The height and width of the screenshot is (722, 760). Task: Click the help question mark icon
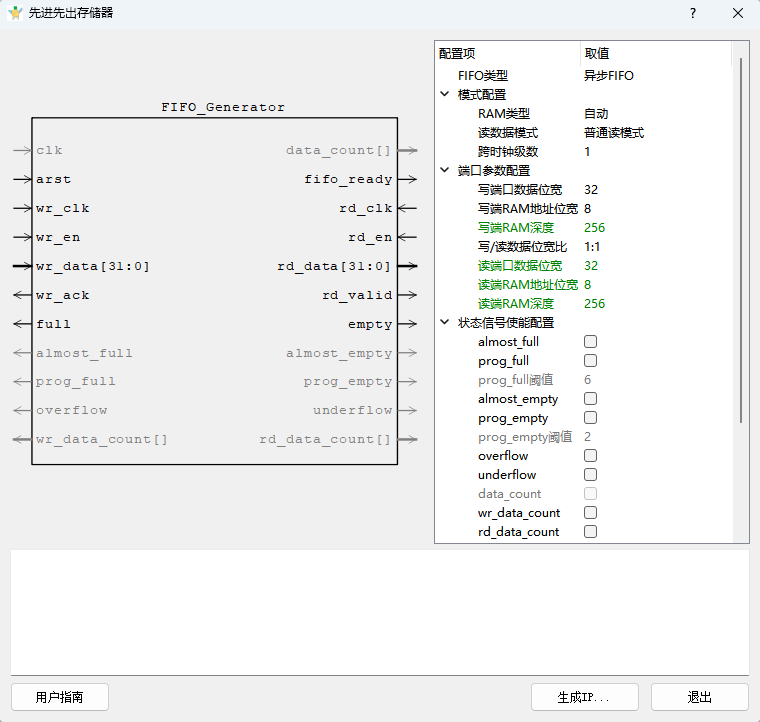tap(693, 13)
